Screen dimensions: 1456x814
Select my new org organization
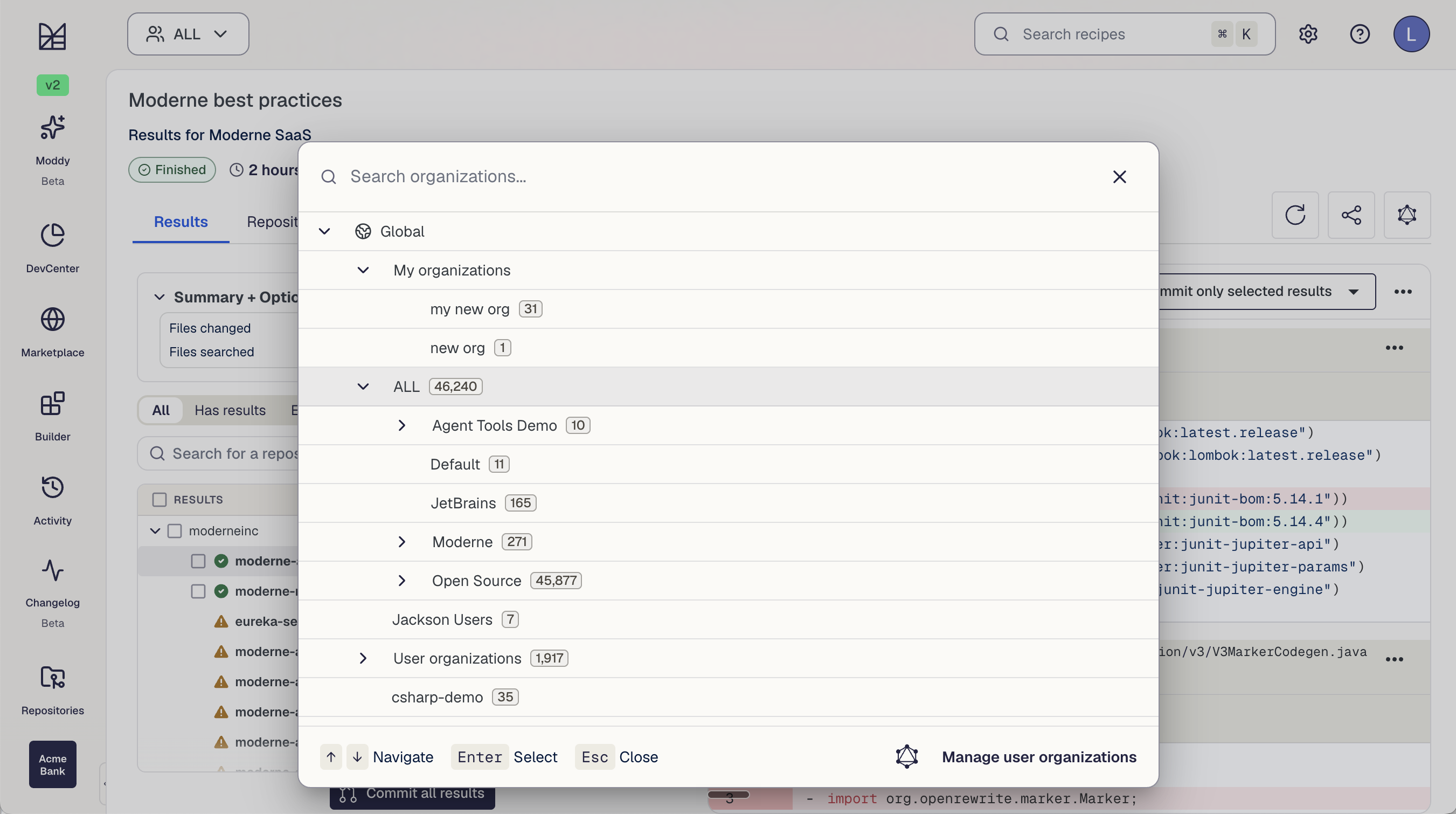728,309
